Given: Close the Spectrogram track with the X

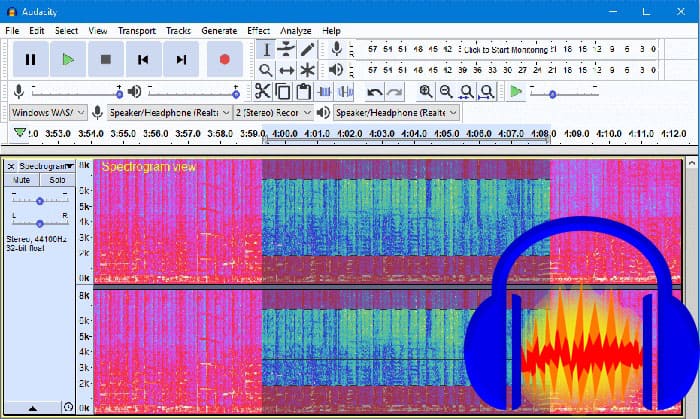Looking at the screenshot, I should [11, 166].
